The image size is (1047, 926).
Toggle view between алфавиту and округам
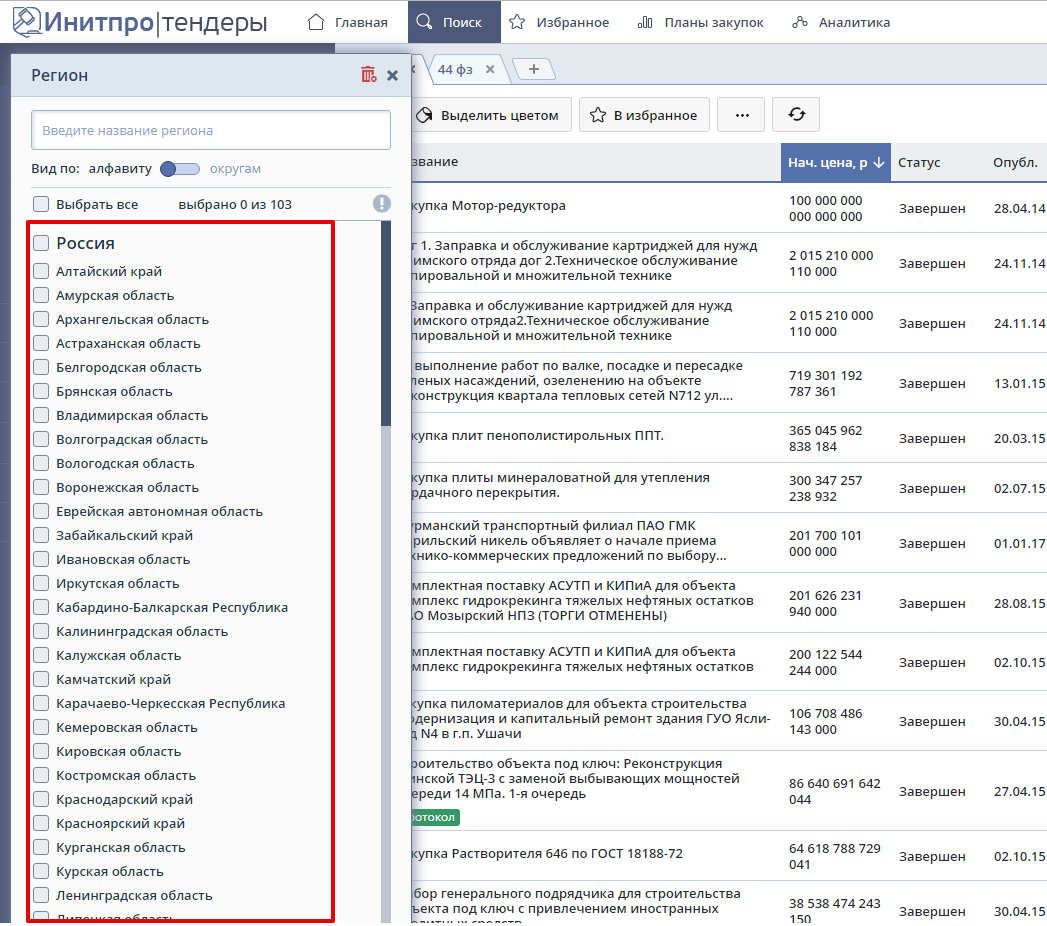(x=180, y=169)
